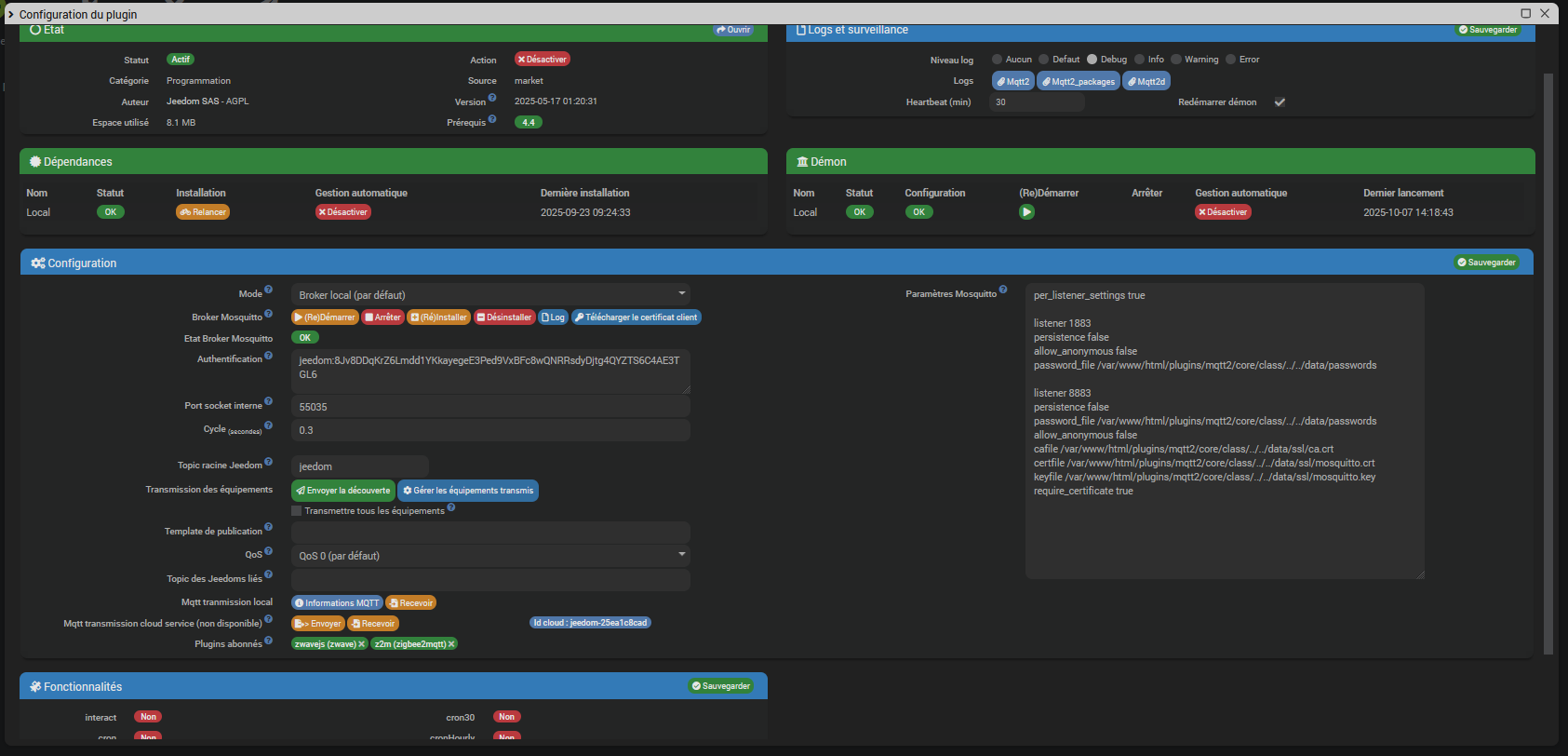Screen dimensions: 1568x756
Task: Download the client certificate for Mosquitto
Action: [x=636, y=317]
